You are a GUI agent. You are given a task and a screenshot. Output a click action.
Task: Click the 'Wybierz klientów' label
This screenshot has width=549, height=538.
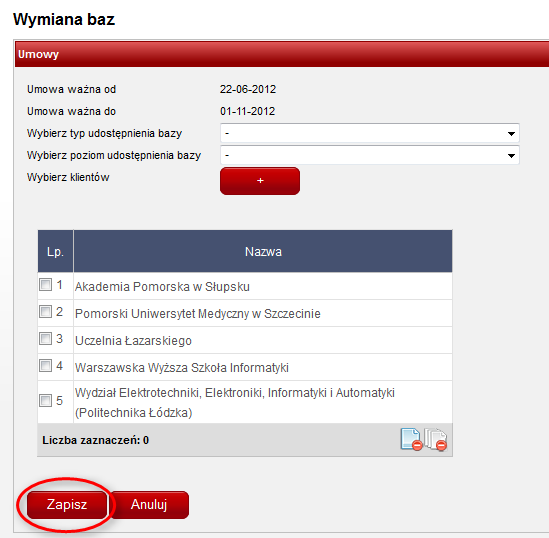pos(68,177)
